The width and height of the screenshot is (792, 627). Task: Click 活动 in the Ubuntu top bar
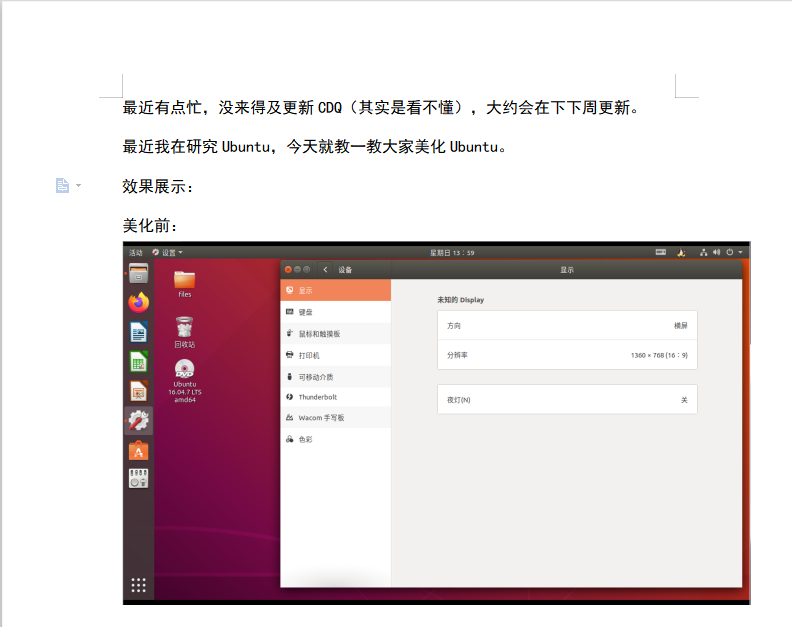tap(136, 253)
